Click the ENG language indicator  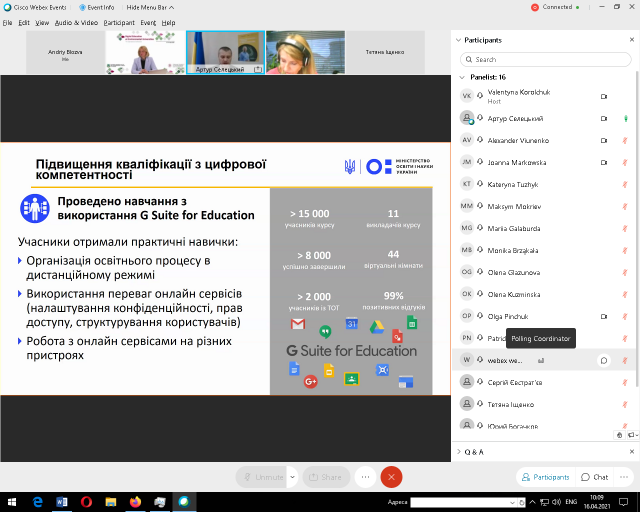[x=571, y=502]
